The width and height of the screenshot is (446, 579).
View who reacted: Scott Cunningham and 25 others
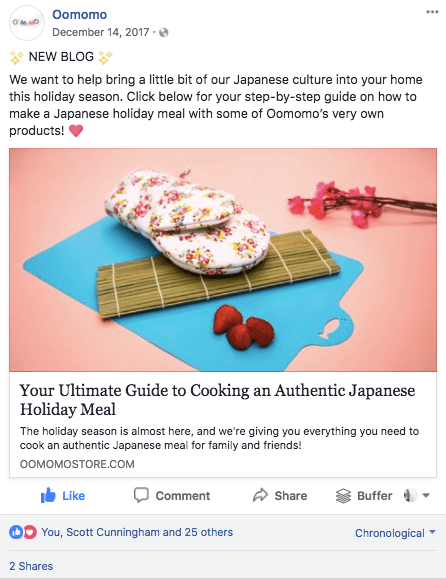tap(137, 532)
